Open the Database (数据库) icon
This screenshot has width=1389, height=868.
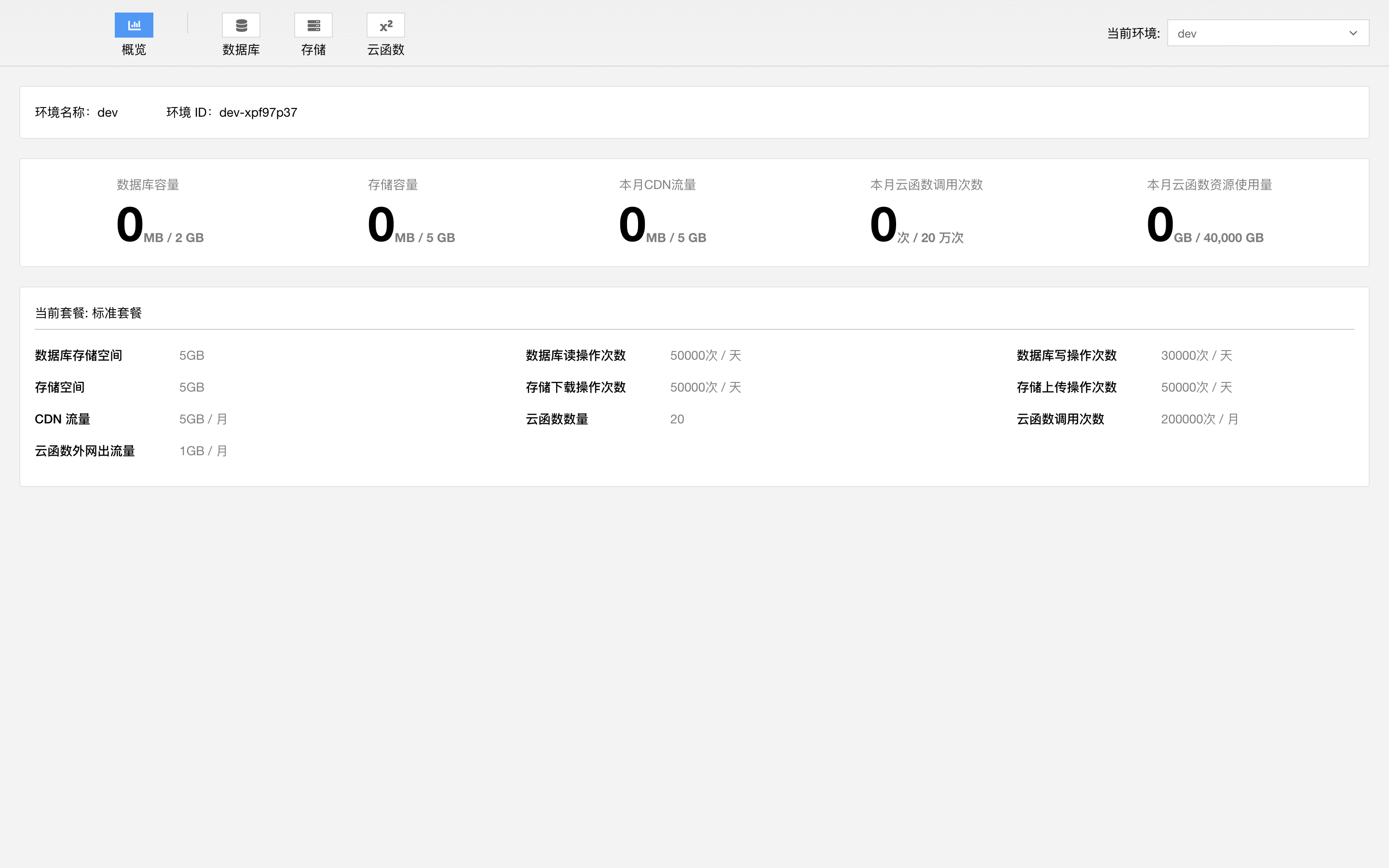click(x=241, y=25)
